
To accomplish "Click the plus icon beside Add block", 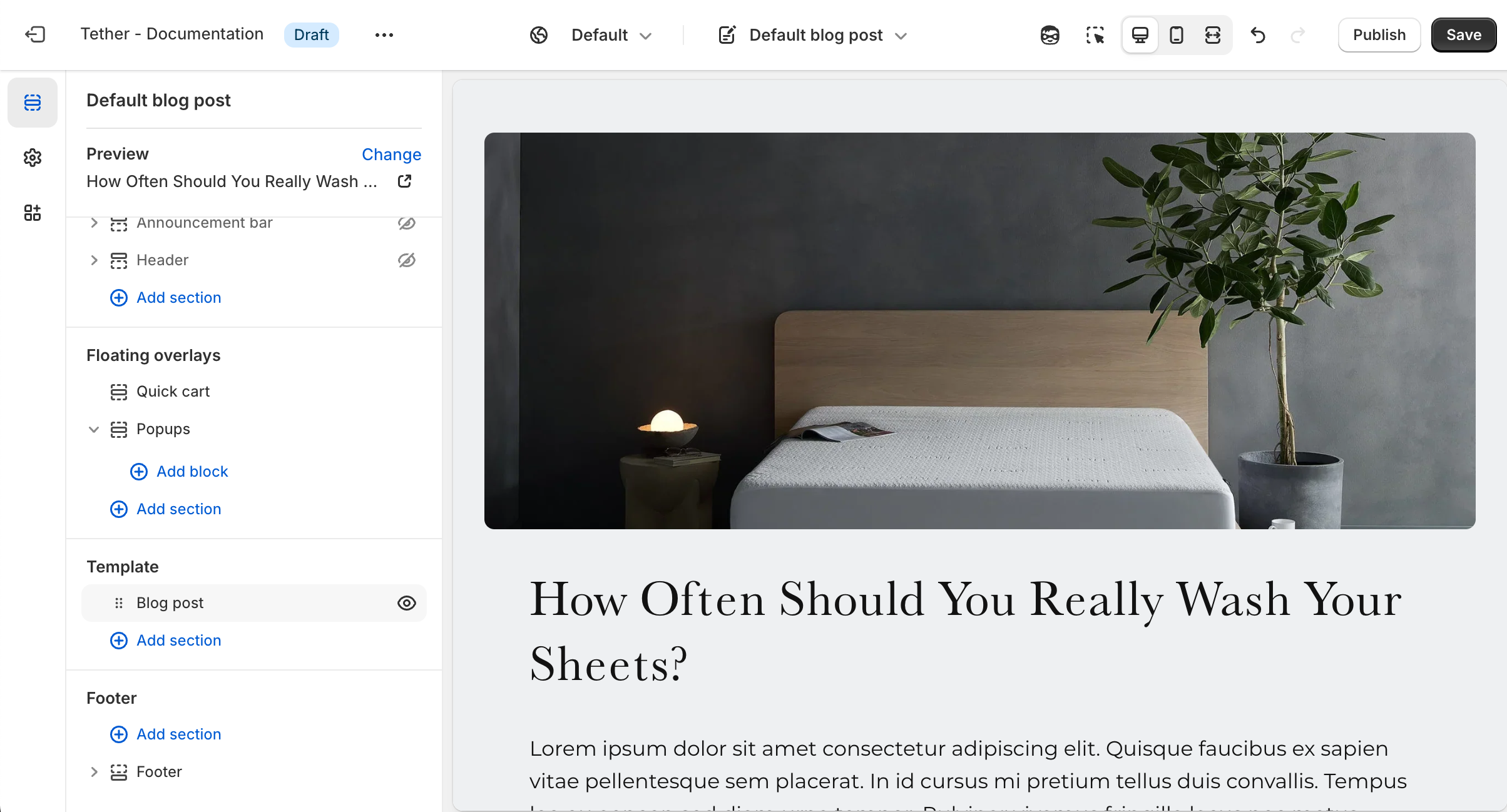I will pos(139,472).
